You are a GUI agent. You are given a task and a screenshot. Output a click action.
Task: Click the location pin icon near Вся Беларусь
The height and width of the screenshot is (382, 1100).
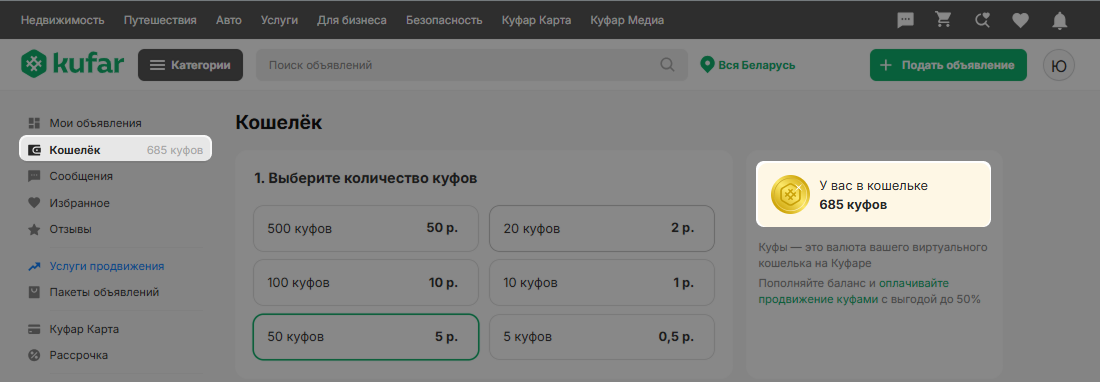(707, 65)
